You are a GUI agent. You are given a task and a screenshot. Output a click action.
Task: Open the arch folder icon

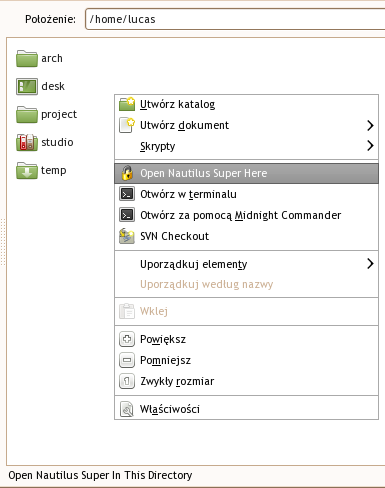27,58
